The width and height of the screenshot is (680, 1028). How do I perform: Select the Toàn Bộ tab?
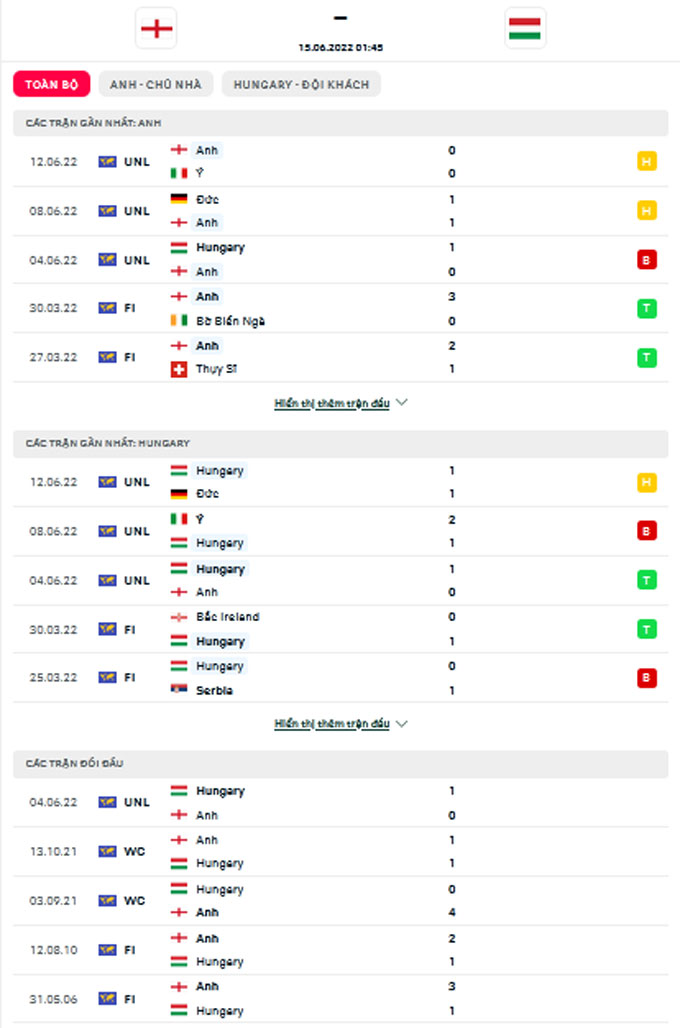pos(51,84)
